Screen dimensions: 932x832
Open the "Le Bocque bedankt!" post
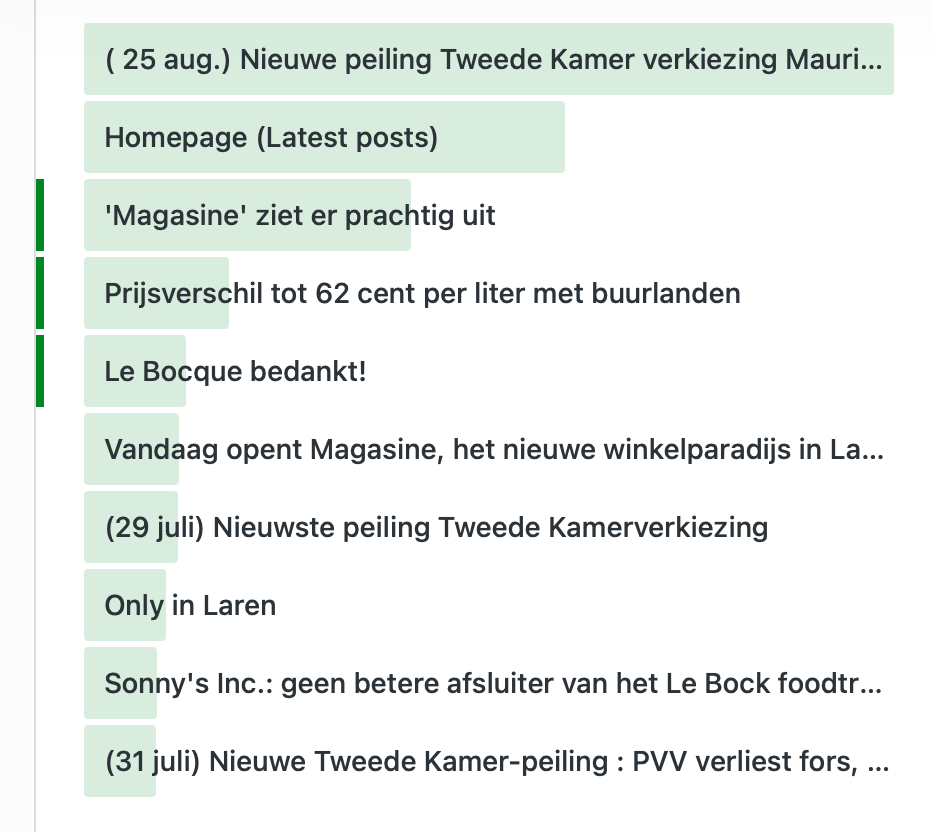coord(235,371)
